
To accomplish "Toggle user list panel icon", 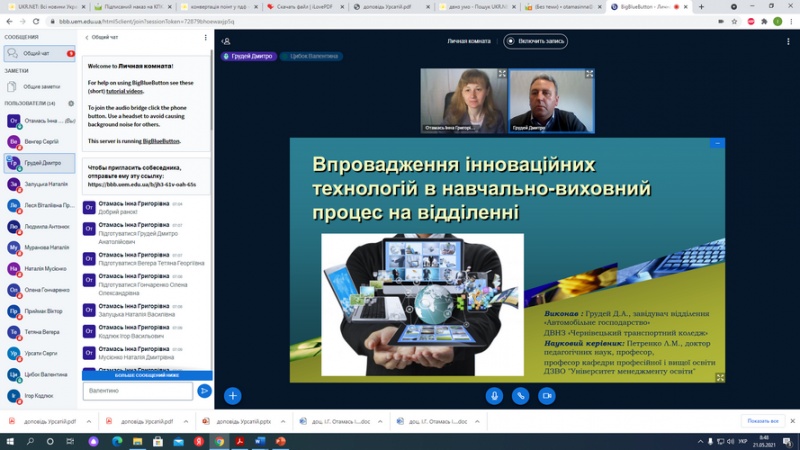I will click(226, 41).
